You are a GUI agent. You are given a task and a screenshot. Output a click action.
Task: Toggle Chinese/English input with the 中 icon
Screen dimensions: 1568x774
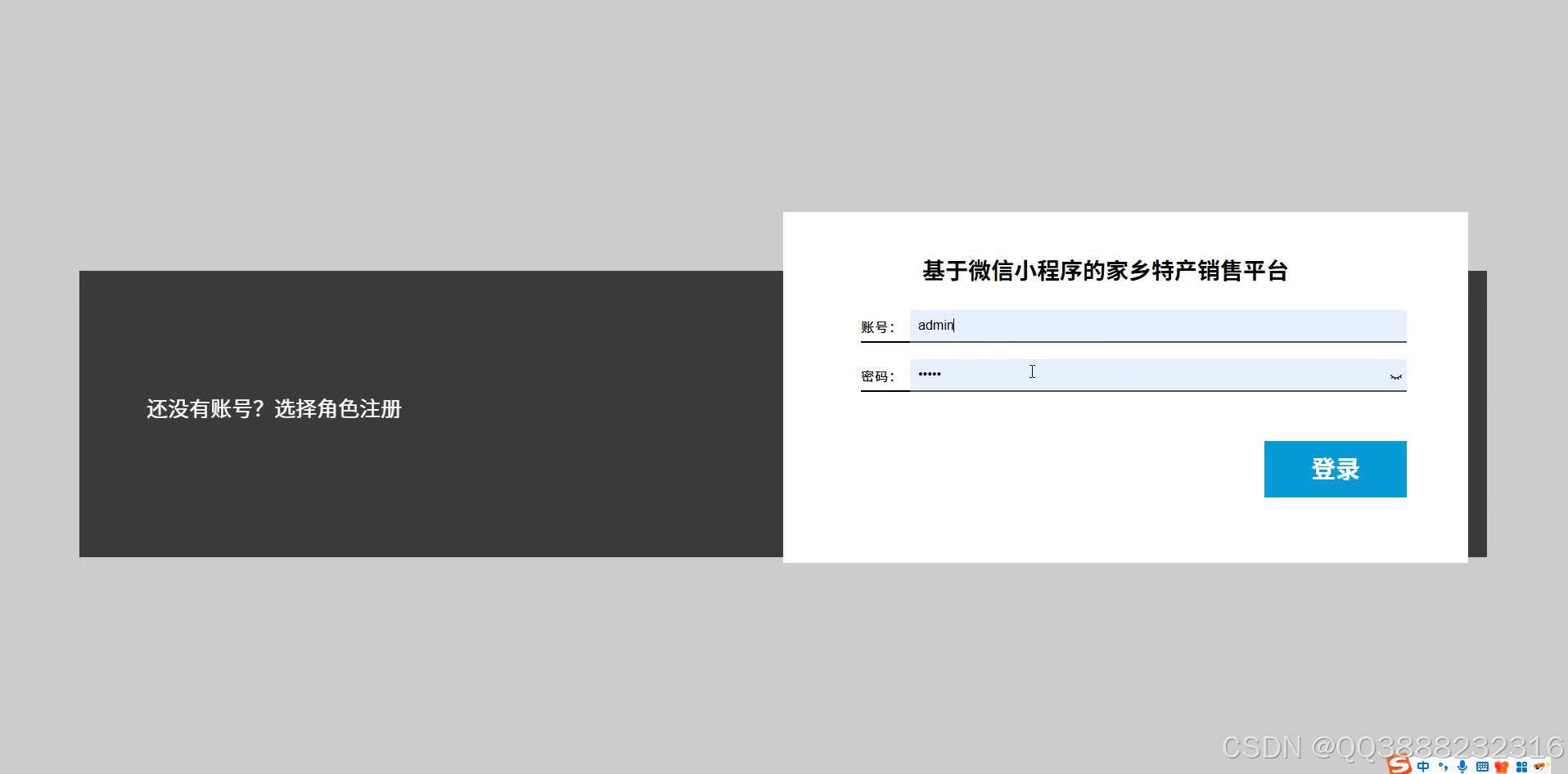[1424, 767]
